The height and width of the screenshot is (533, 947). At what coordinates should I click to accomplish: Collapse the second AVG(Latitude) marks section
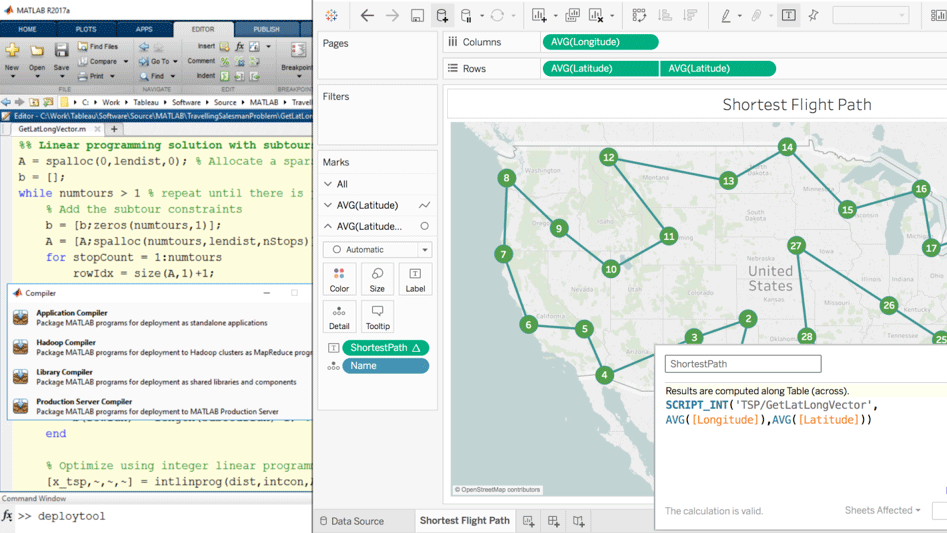328,227
